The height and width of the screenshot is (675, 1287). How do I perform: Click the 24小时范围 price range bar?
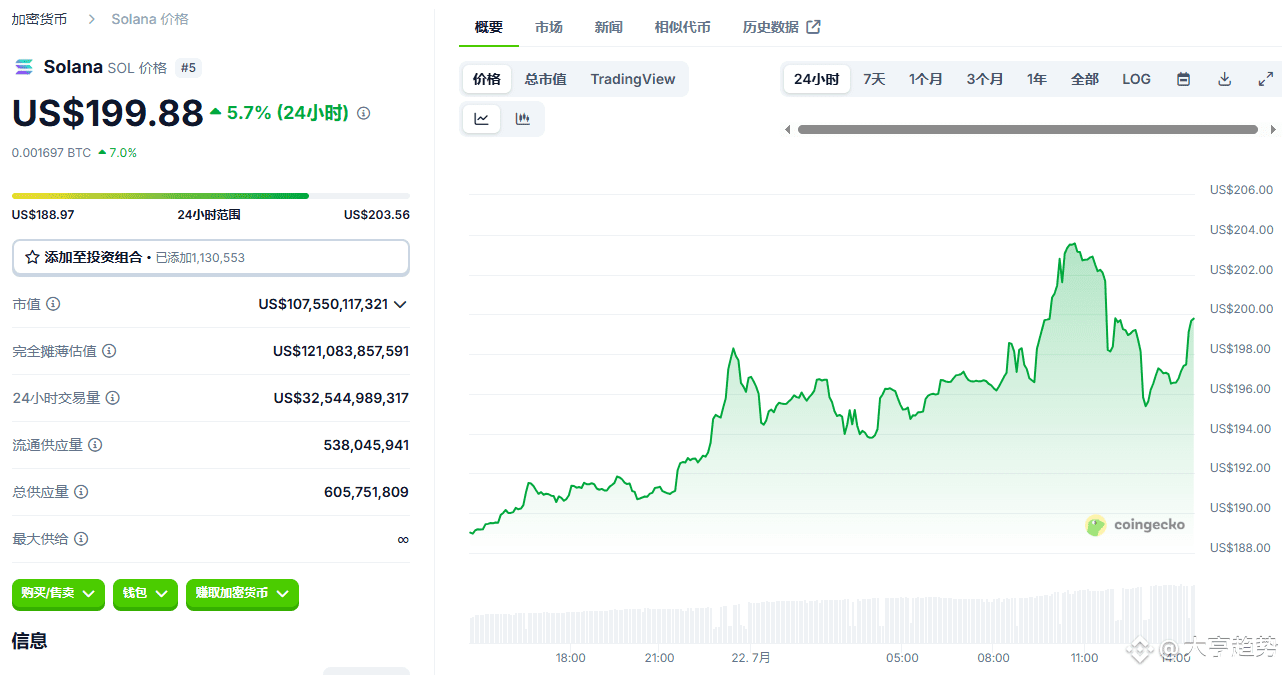tap(211, 196)
